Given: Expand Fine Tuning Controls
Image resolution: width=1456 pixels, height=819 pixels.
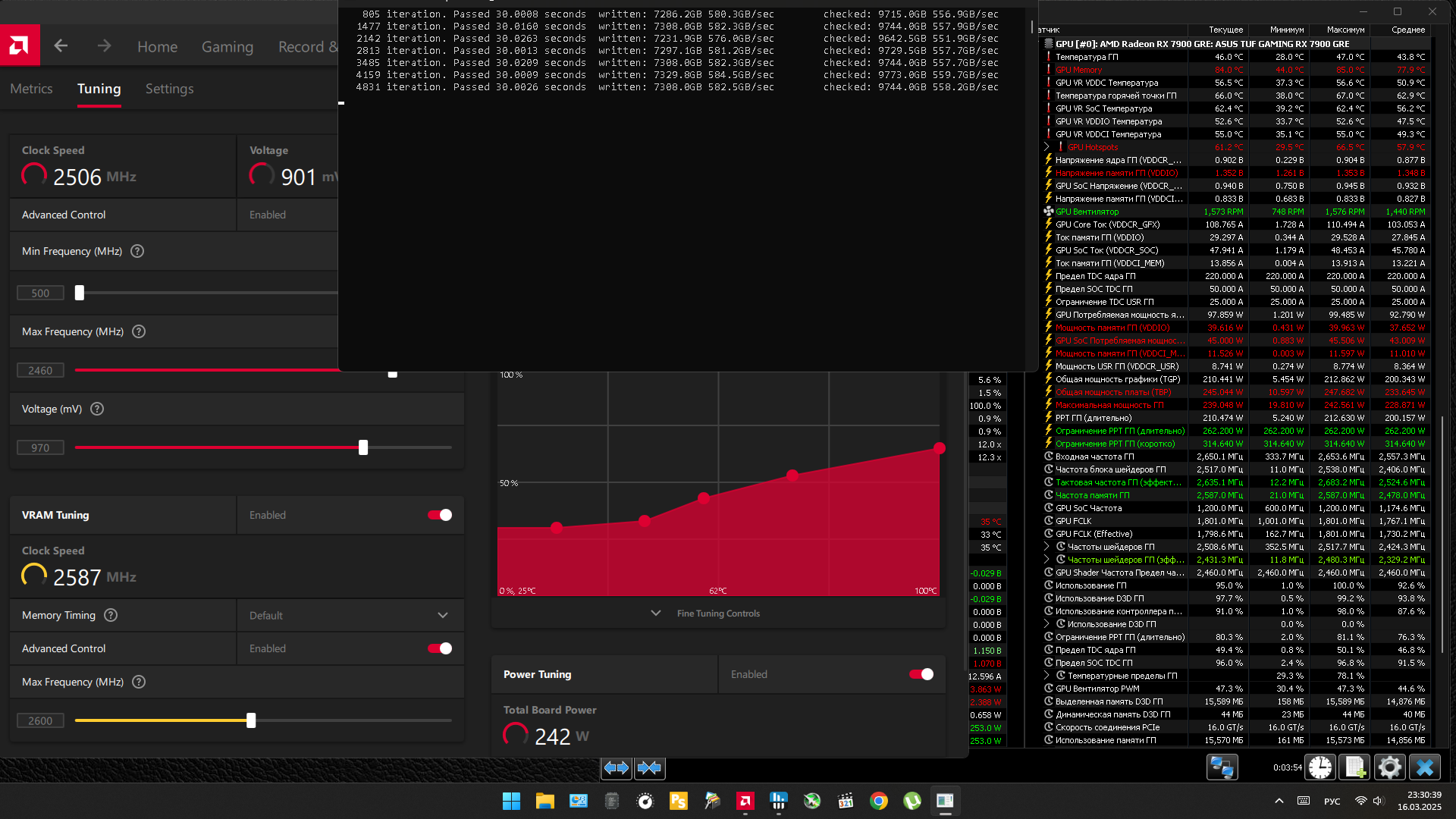Looking at the screenshot, I should 717,613.
